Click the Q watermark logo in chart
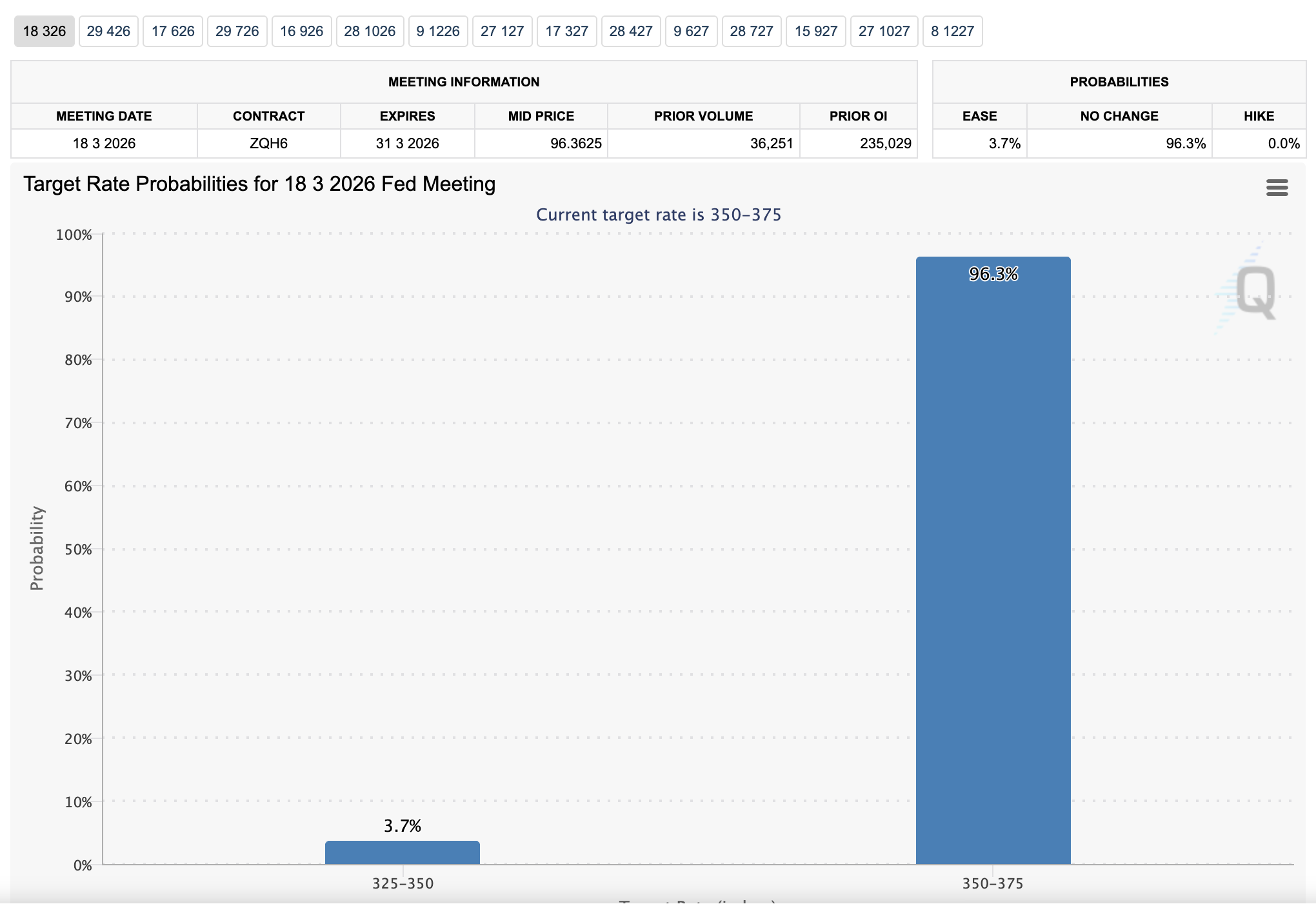 (x=1255, y=291)
